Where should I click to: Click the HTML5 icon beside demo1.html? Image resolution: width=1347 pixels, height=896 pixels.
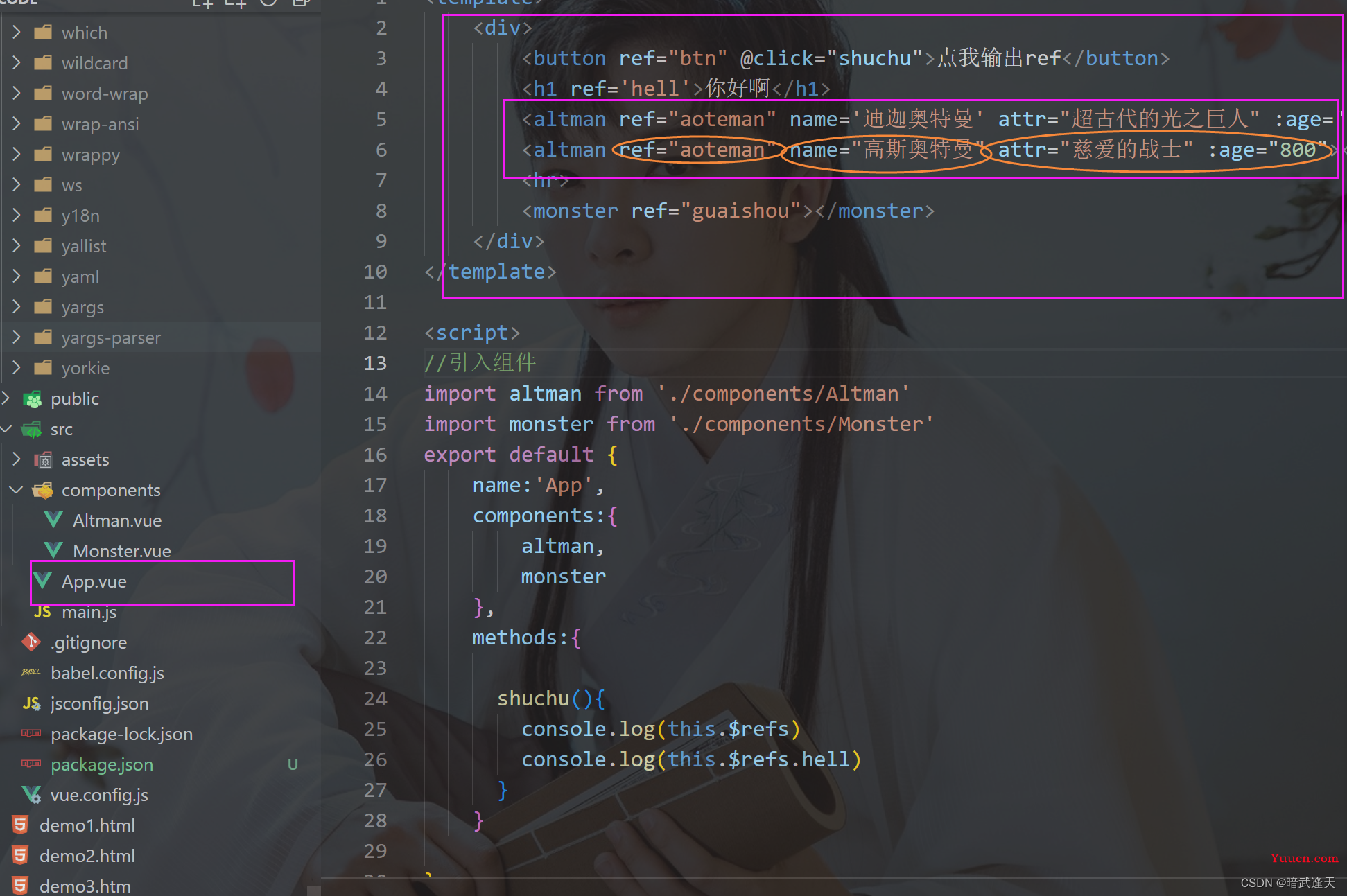click(20, 825)
